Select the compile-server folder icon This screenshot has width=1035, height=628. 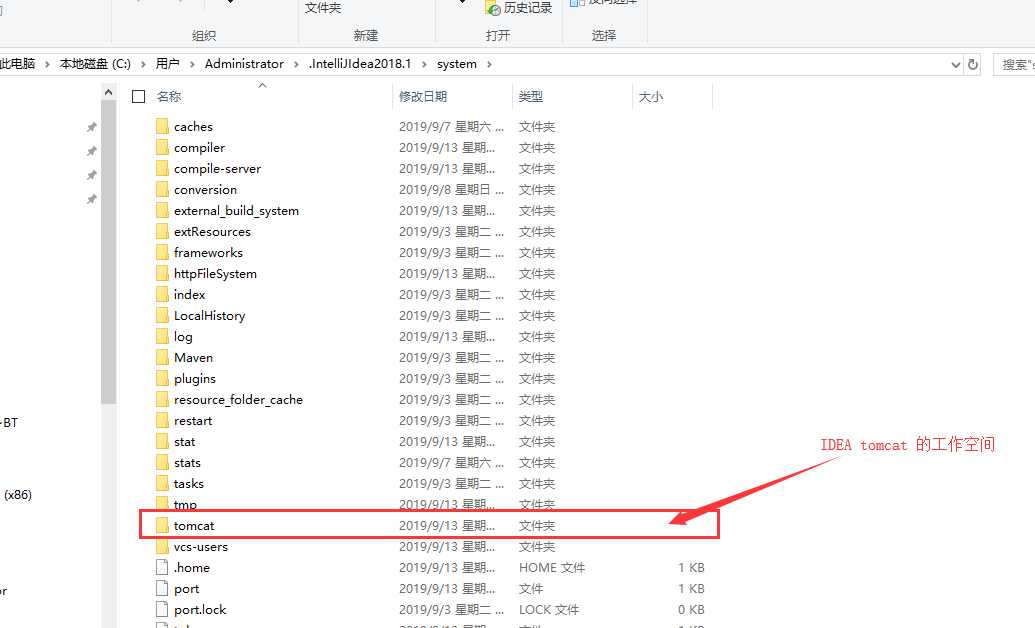point(162,168)
